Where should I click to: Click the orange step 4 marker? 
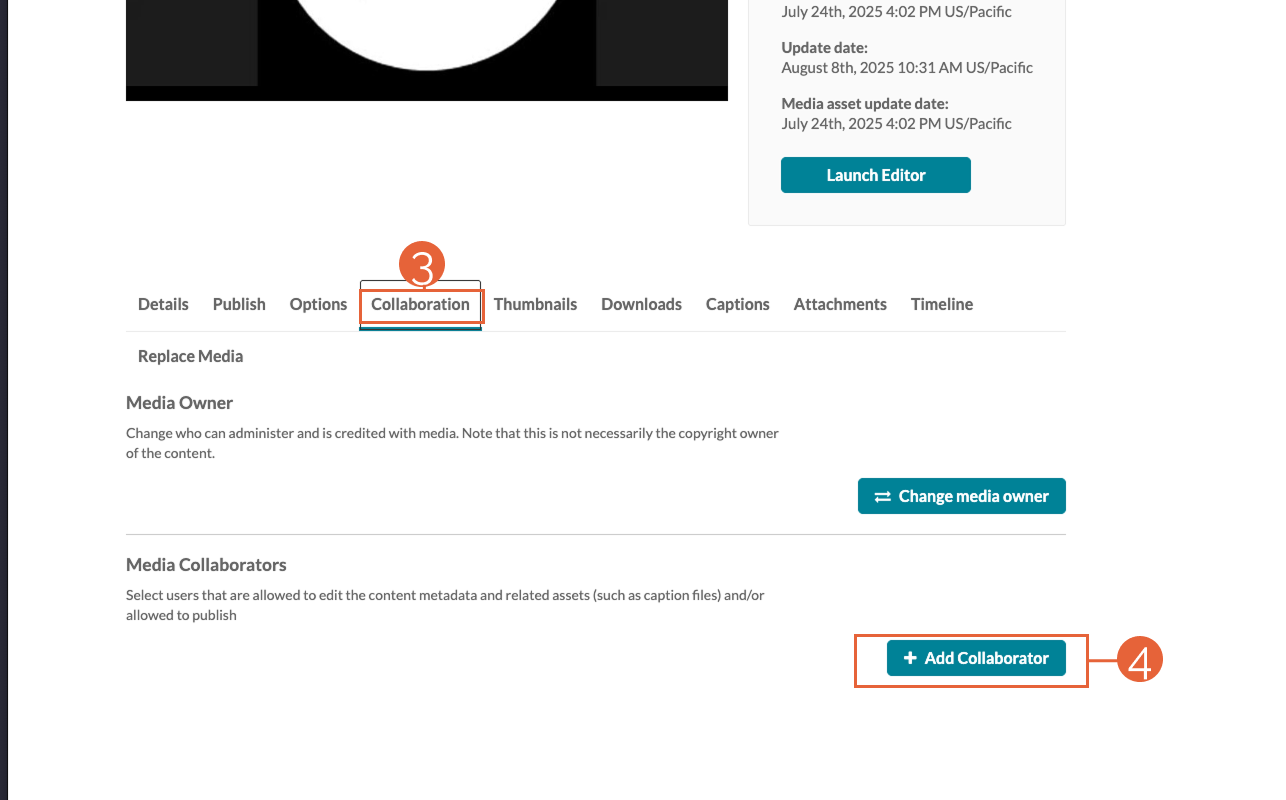click(x=1139, y=660)
